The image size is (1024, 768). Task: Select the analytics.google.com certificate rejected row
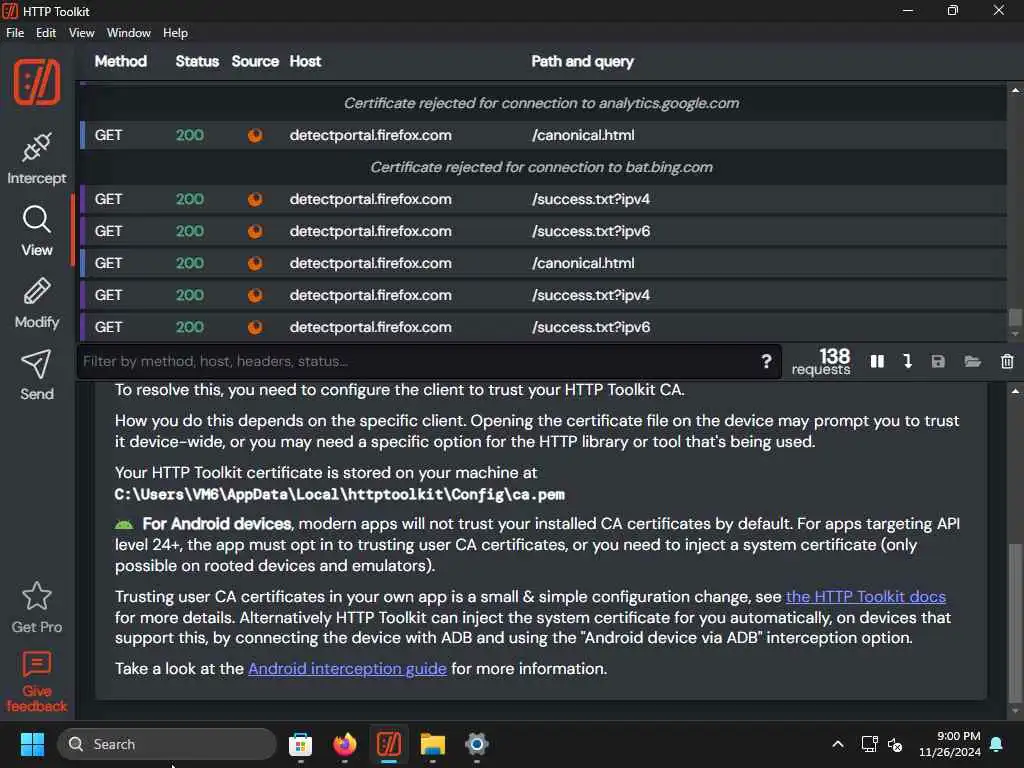pyautogui.click(x=542, y=103)
